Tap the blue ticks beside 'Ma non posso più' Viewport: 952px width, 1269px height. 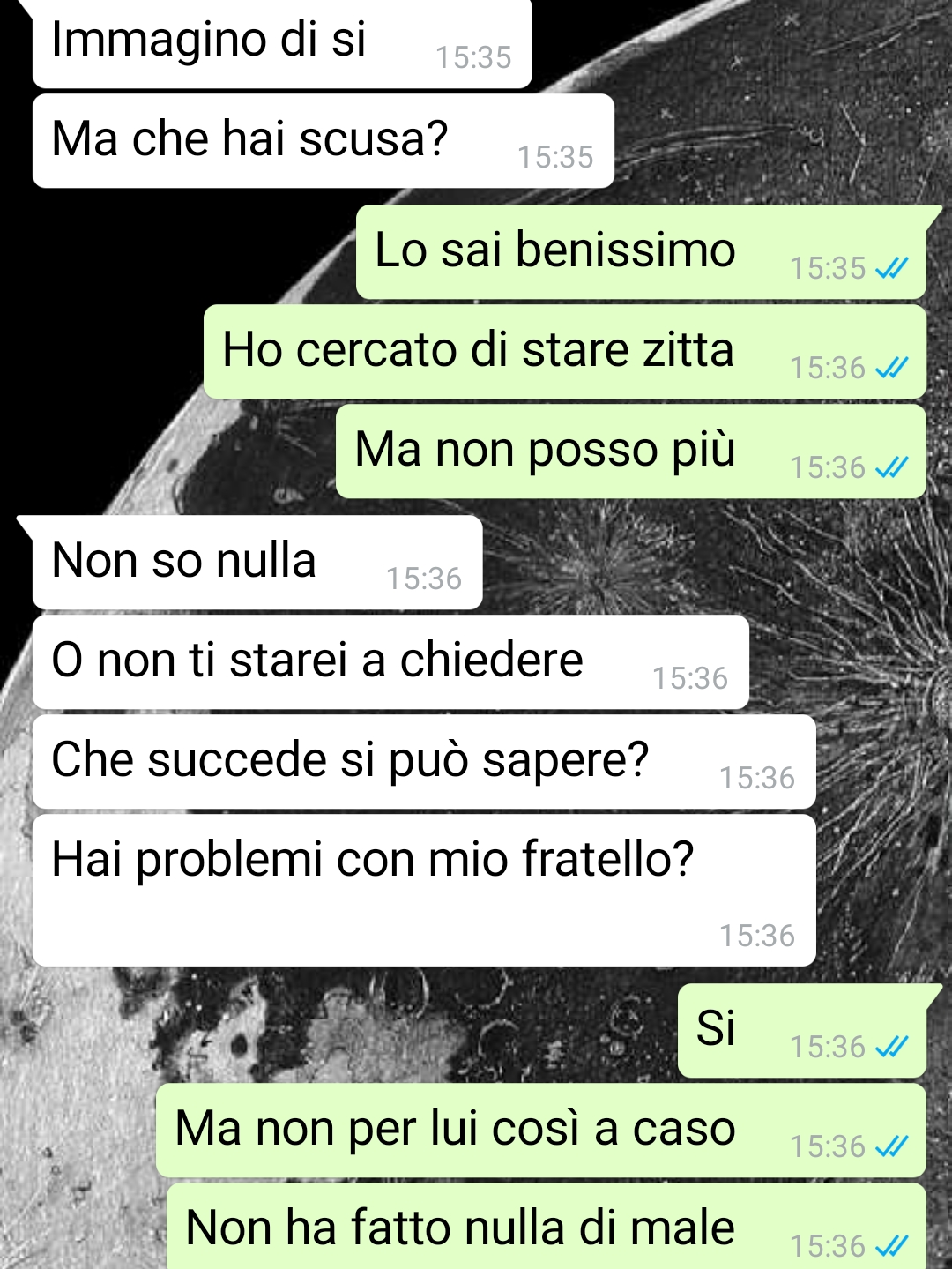[x=891, y=467]
